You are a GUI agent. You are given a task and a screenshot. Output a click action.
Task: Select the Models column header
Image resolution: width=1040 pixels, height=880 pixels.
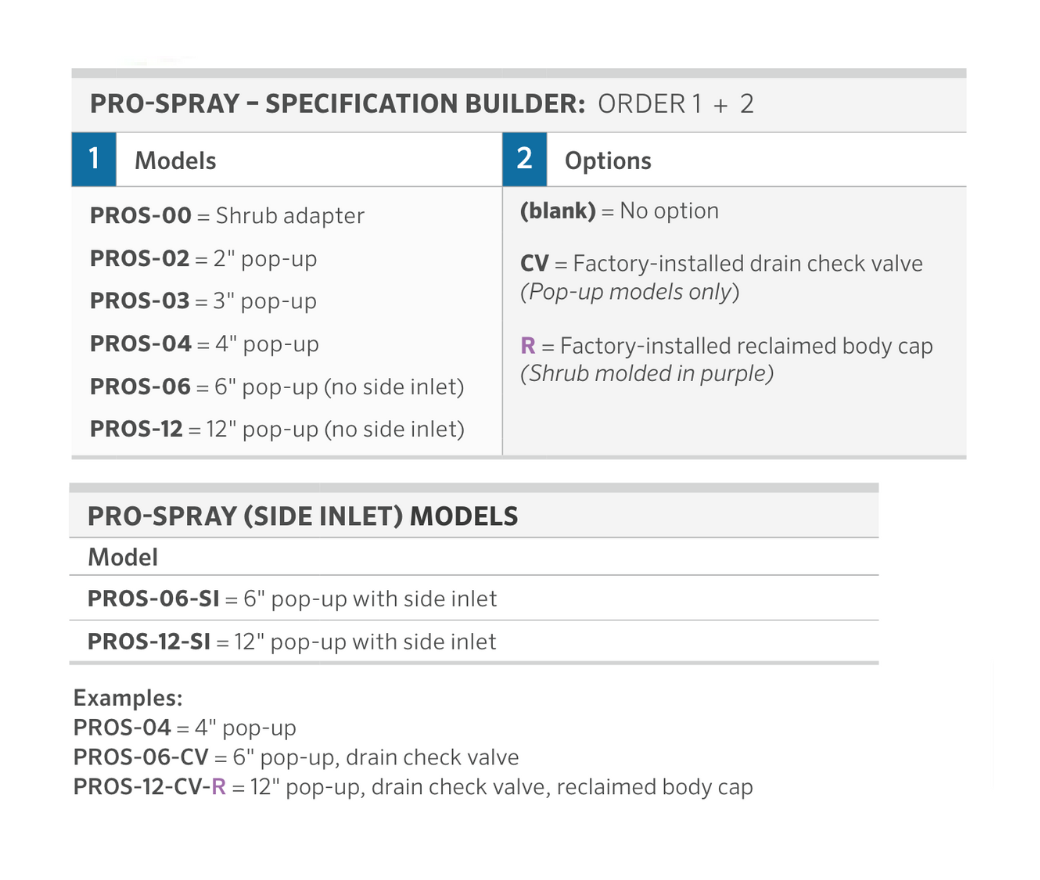[x=175, y=161]
